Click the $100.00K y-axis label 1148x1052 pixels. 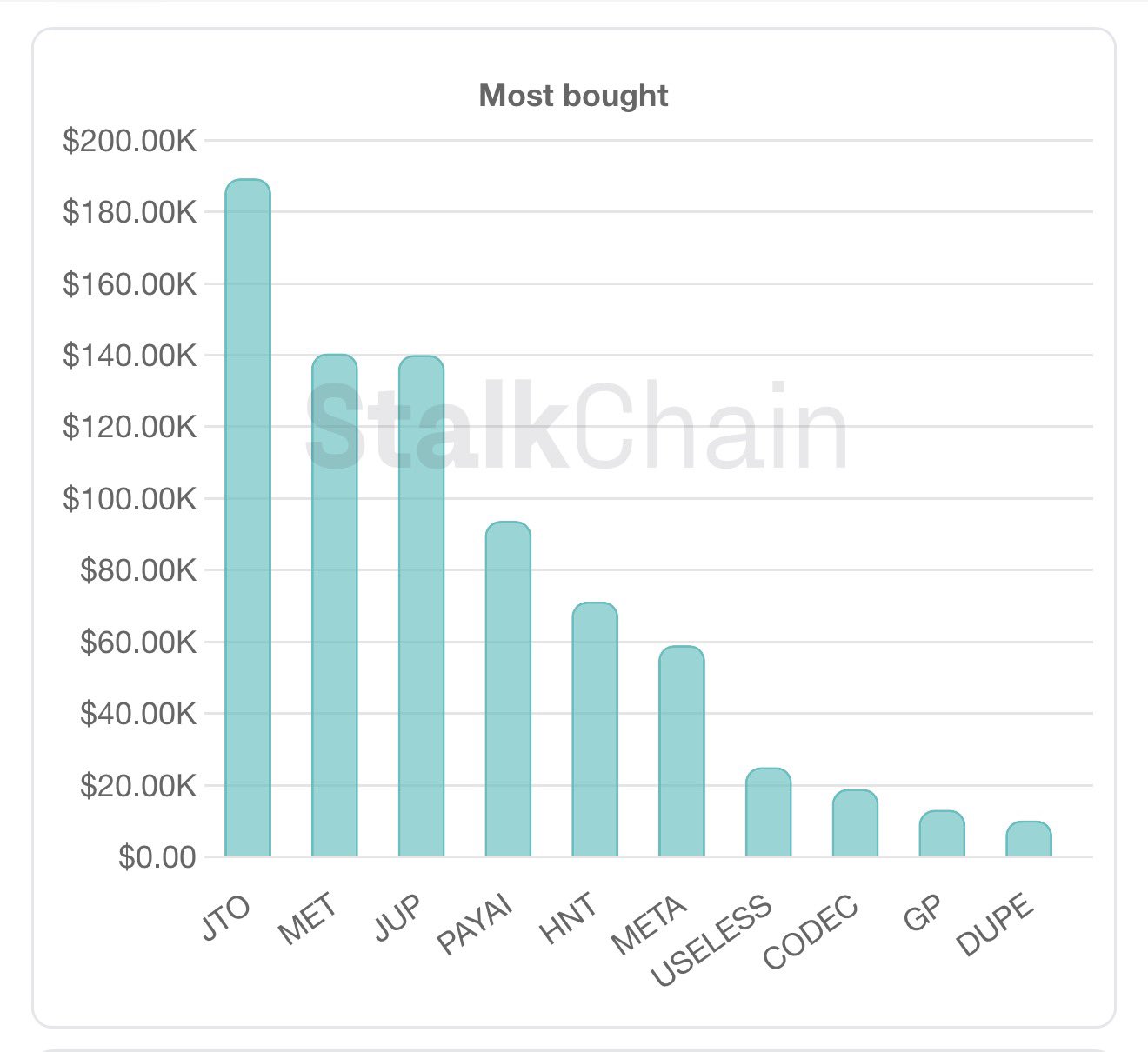pyautogui.click(x=130, y=499)
